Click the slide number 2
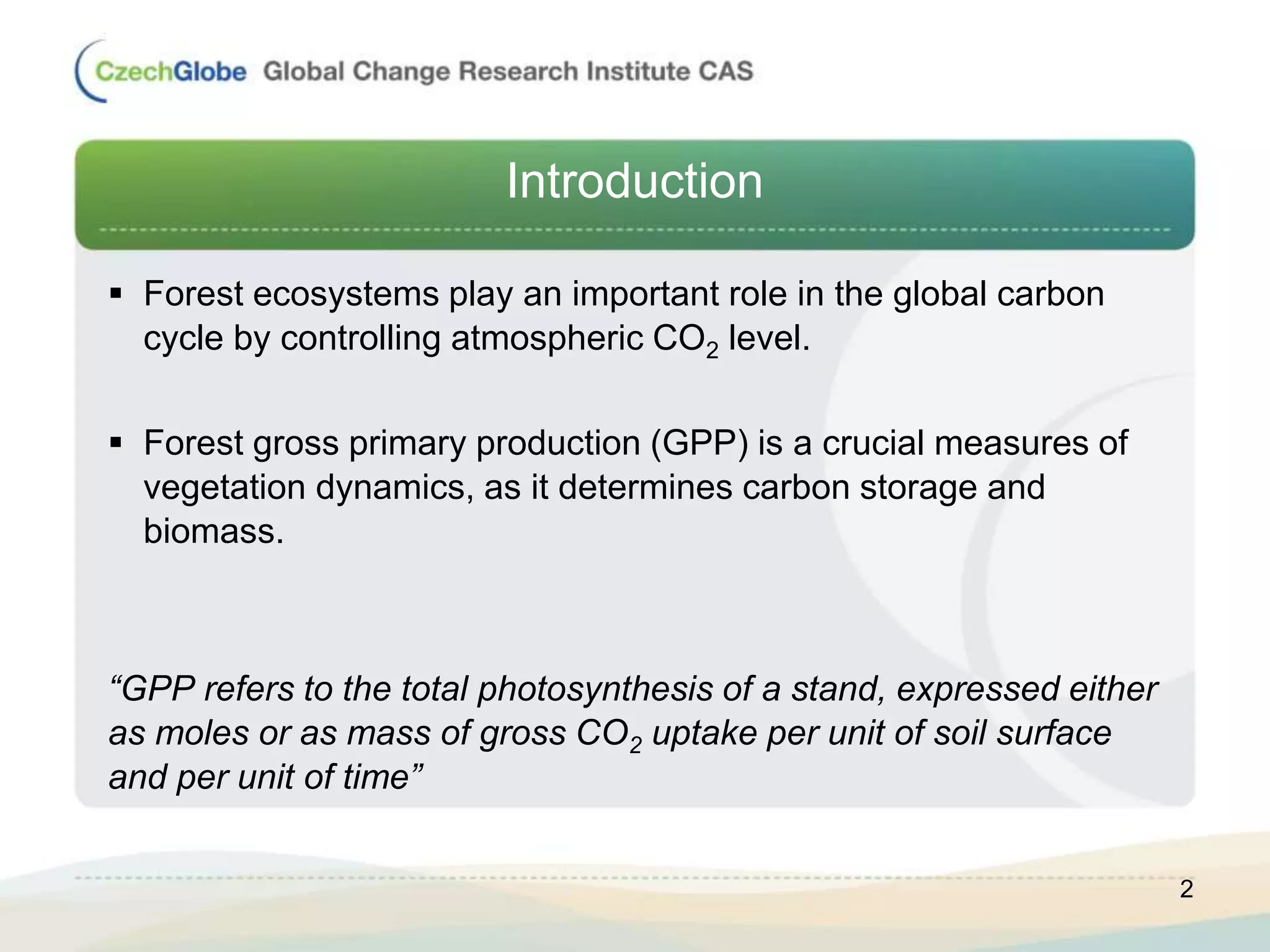Viewport: 1270px width, 952px height. (1186, 889)
